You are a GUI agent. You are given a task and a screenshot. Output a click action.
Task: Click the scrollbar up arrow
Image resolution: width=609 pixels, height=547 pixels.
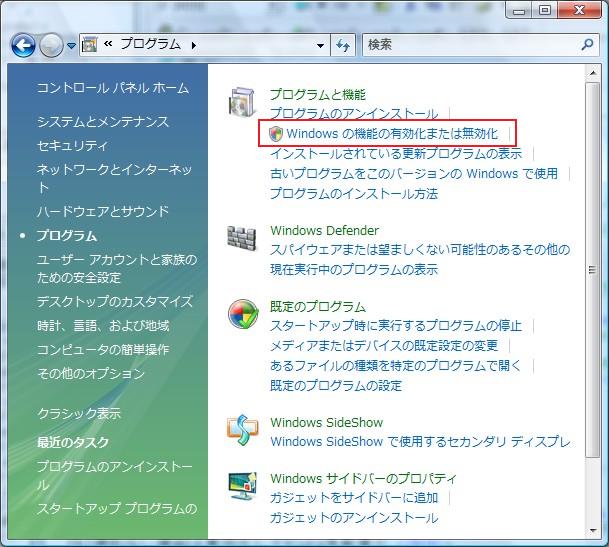(x=593, y=73)
